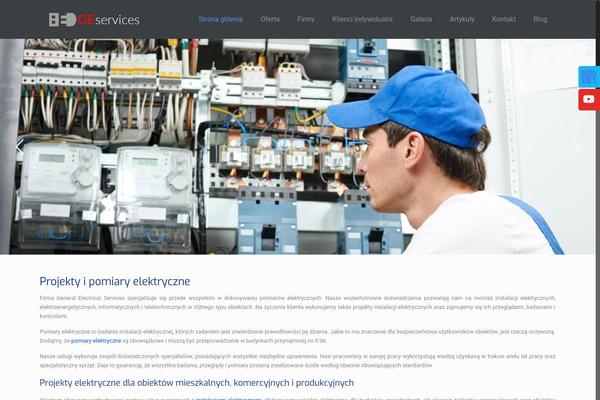Screen dimensions: 600x400
Task: Open the YouTube side tab icon
Action: pos(589,100)
